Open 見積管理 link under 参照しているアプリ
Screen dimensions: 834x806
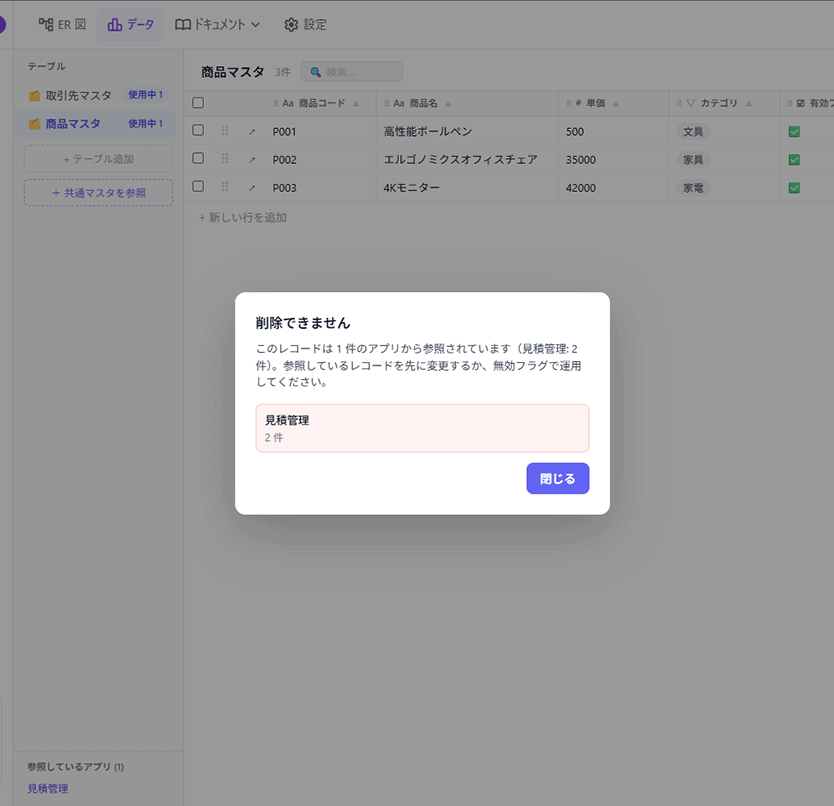pos(48,788)
